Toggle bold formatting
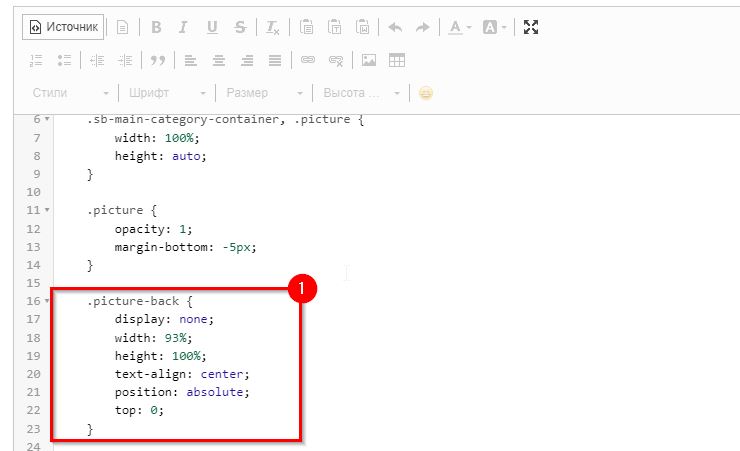The image size is (740, 451). click(x=156, y=27)
